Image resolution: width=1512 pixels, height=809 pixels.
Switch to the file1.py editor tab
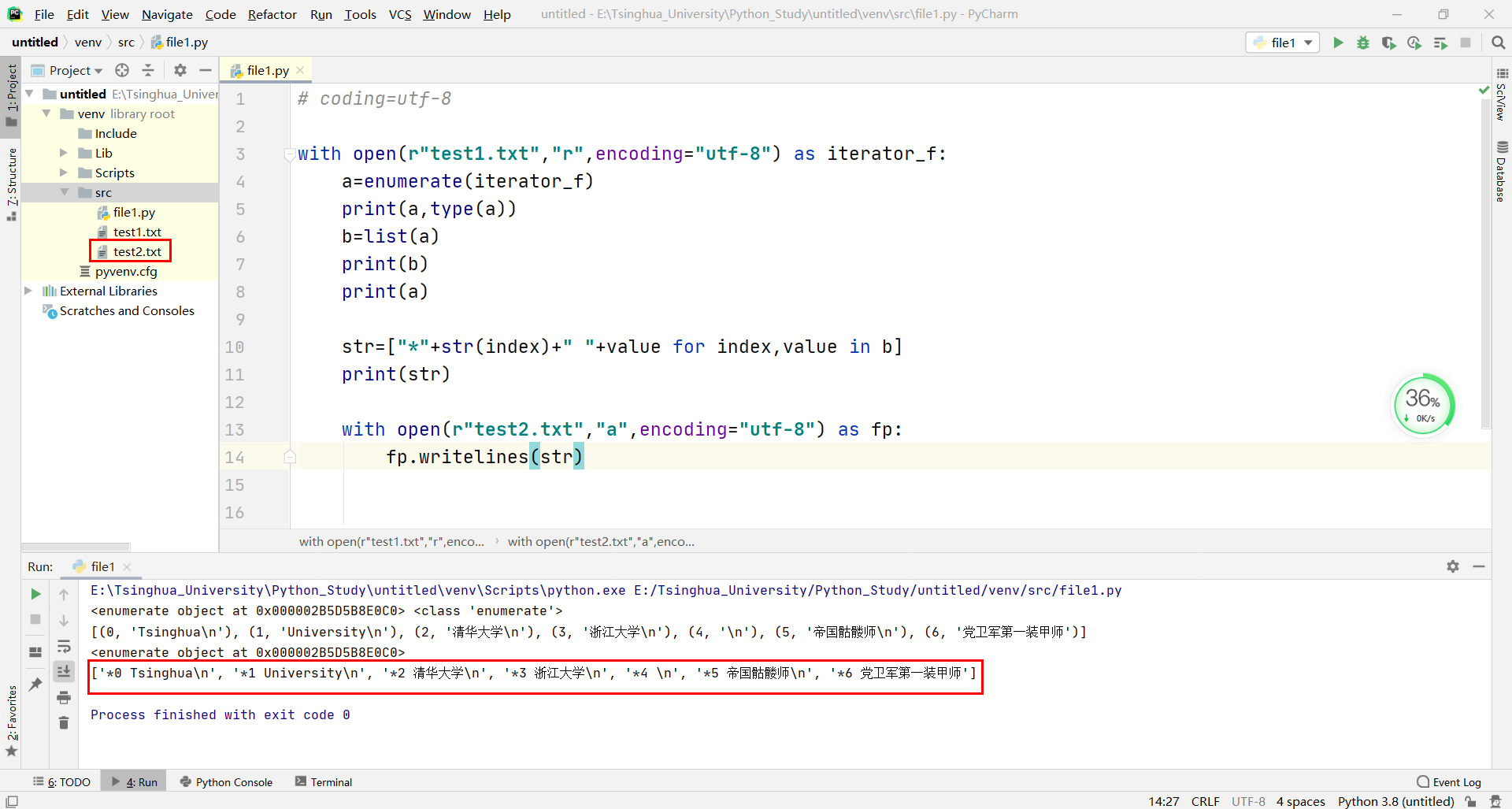267,70
